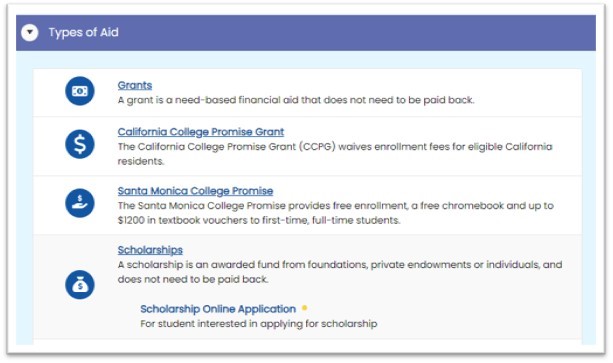Viewport: 613px width, 363px height.
Task: Click the $1200 in textbook vouchers line
Action: coord(259,221)
